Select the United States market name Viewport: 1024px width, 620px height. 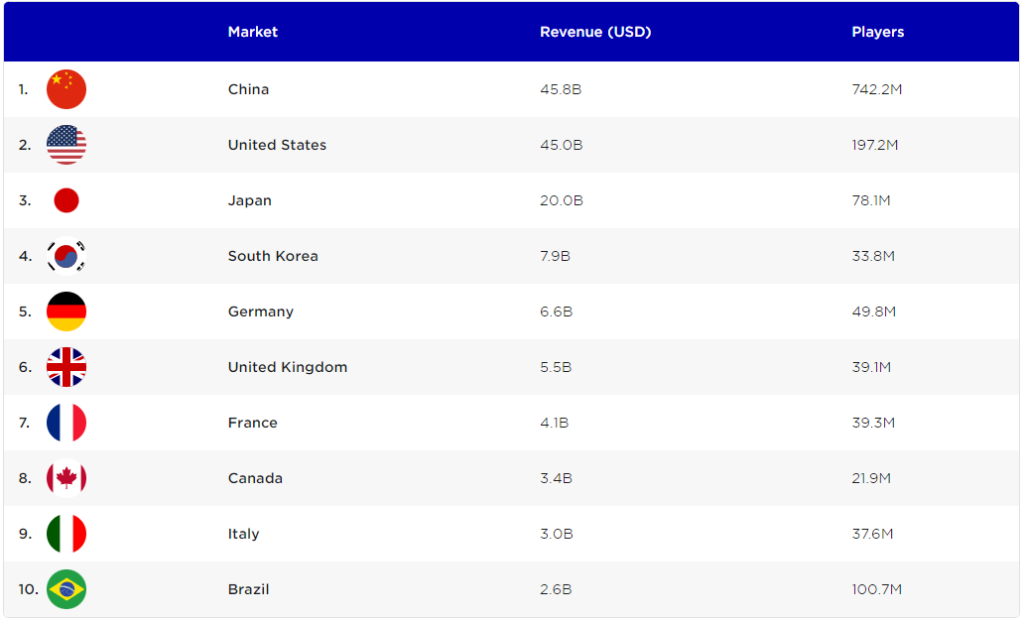coord(277,145)
